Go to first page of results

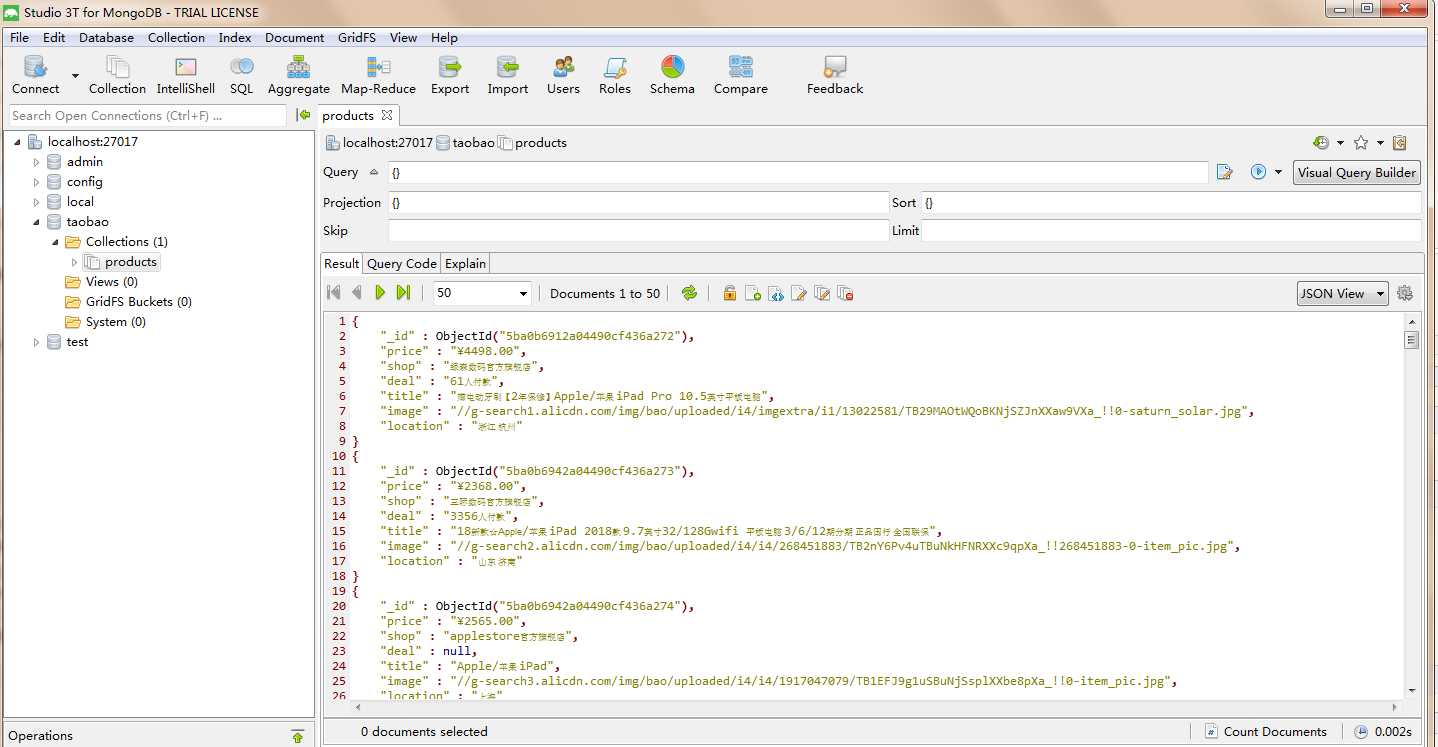pyautogui.click(x=334, y=293)
